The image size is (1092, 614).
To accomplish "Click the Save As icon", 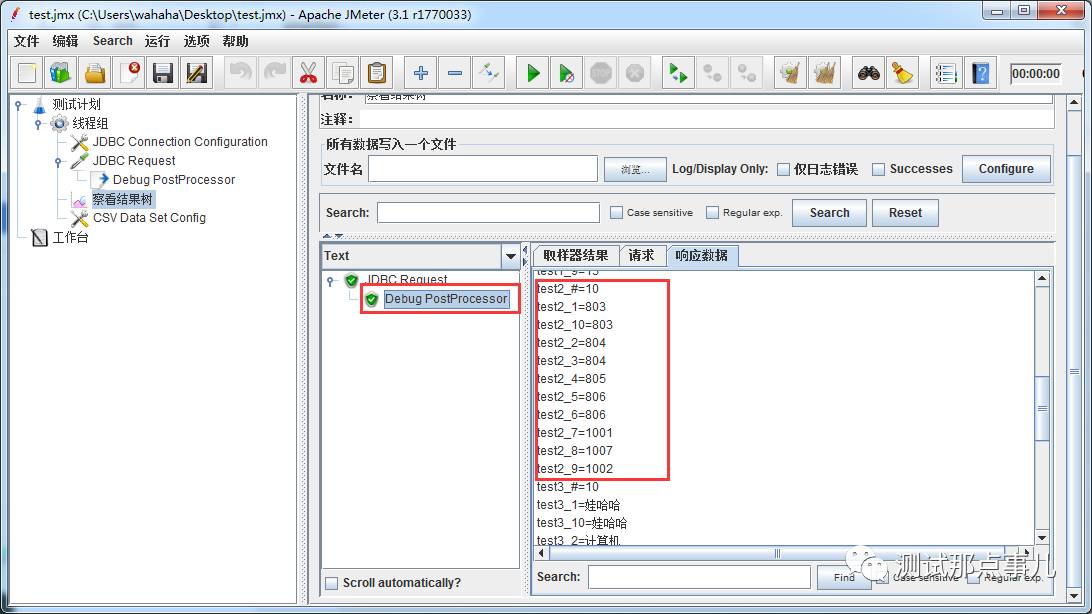I will click(x=197, y=72).
